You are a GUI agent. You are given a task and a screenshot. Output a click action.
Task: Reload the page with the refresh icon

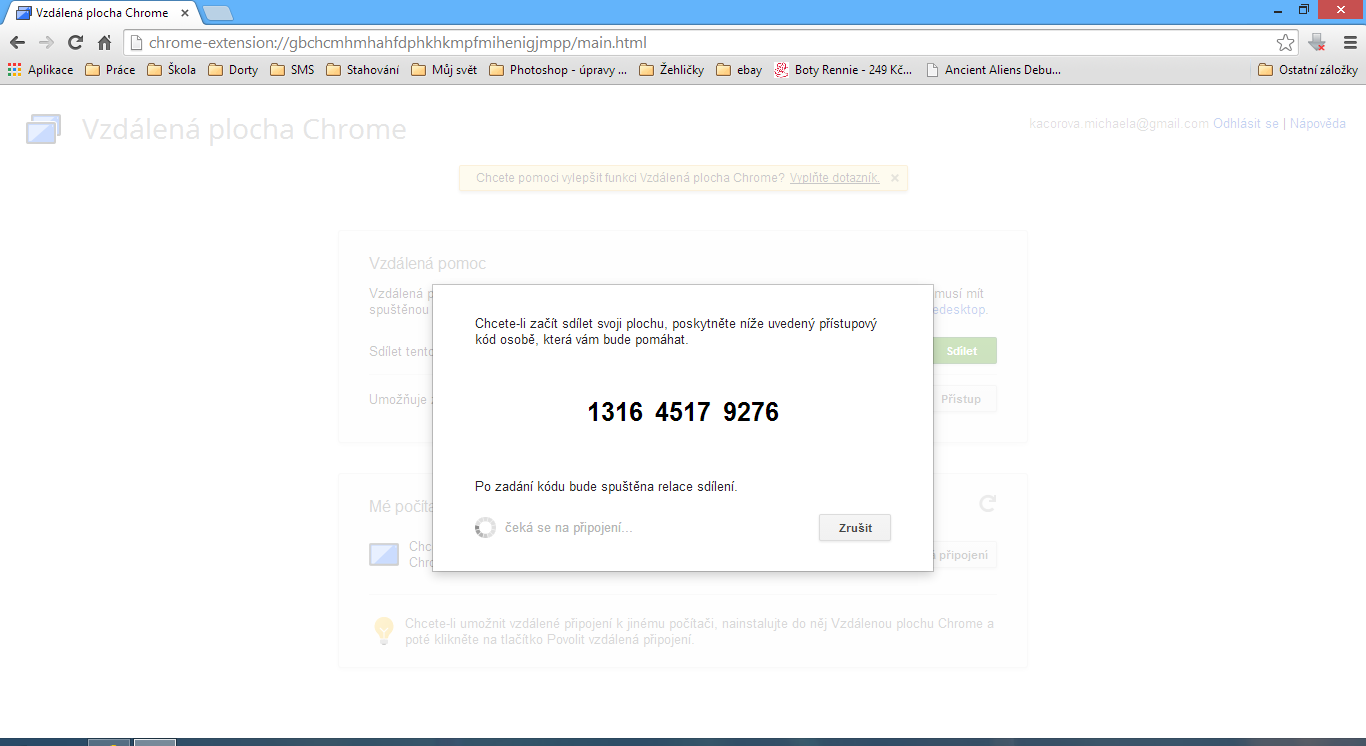(x=75, y=42)
